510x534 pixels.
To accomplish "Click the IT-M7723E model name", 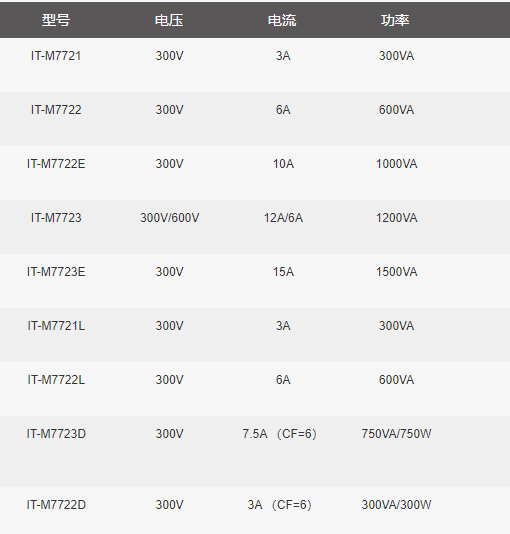I will 56,272.
